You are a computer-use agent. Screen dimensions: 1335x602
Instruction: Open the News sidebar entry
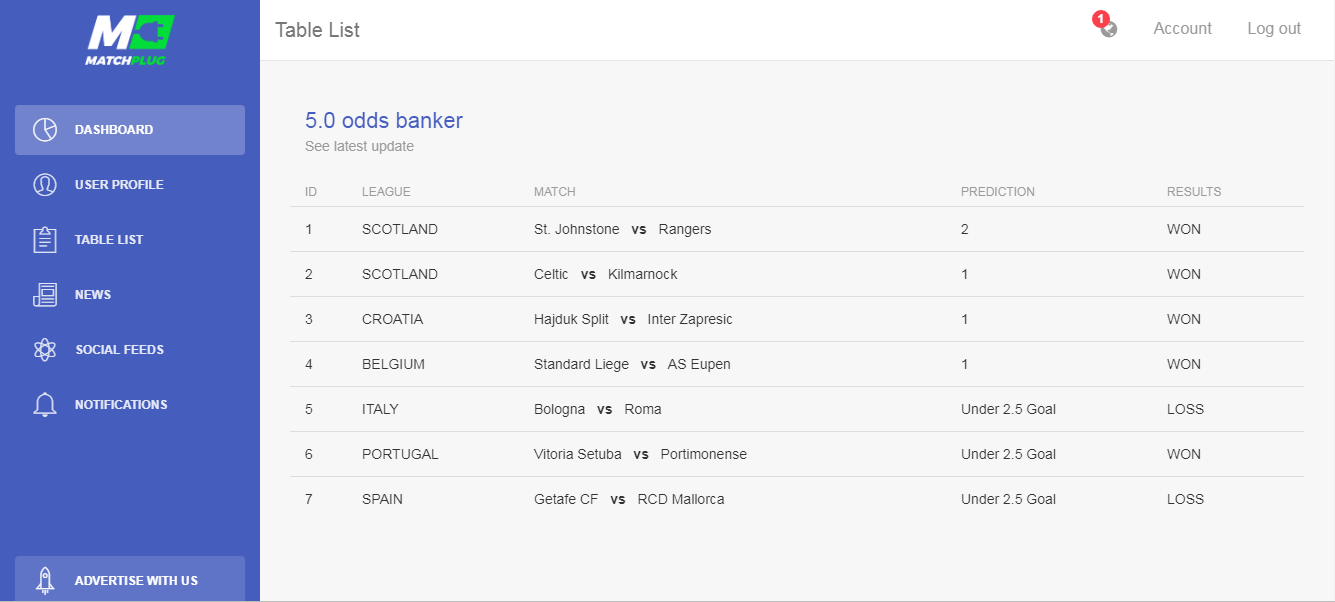click(93, 295)
